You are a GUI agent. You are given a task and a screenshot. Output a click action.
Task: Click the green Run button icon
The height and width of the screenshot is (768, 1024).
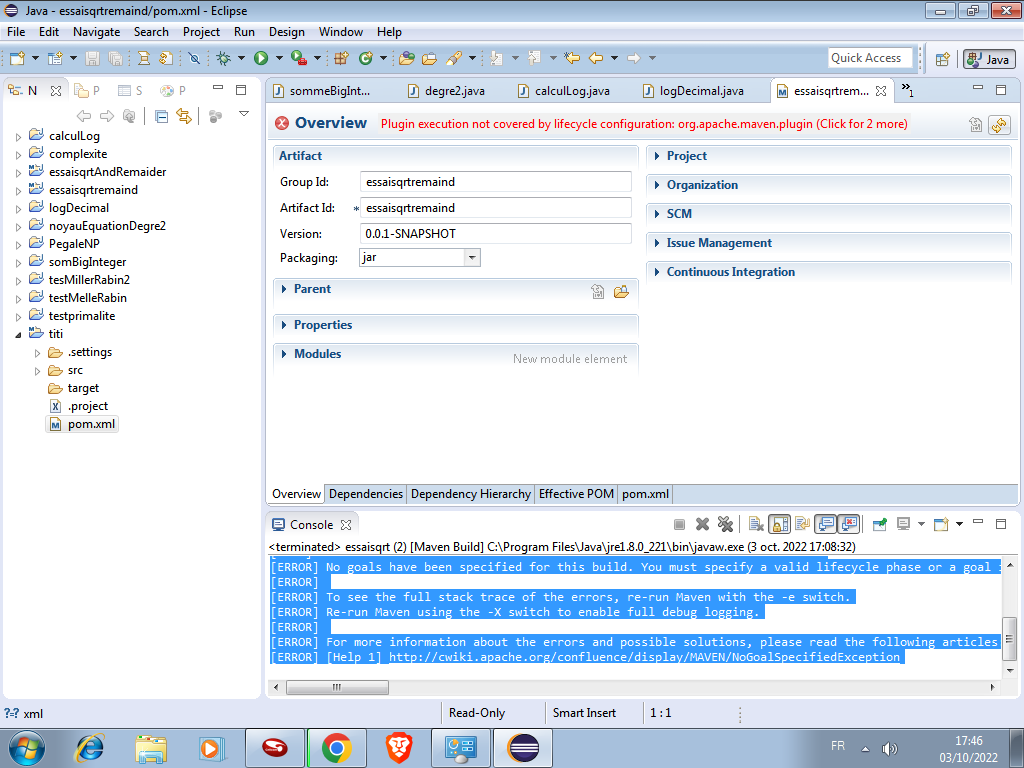[261, 58]
